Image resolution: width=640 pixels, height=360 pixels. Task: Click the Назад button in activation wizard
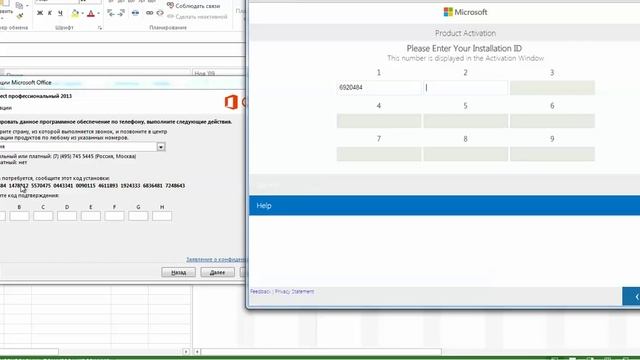pos(178,272)
